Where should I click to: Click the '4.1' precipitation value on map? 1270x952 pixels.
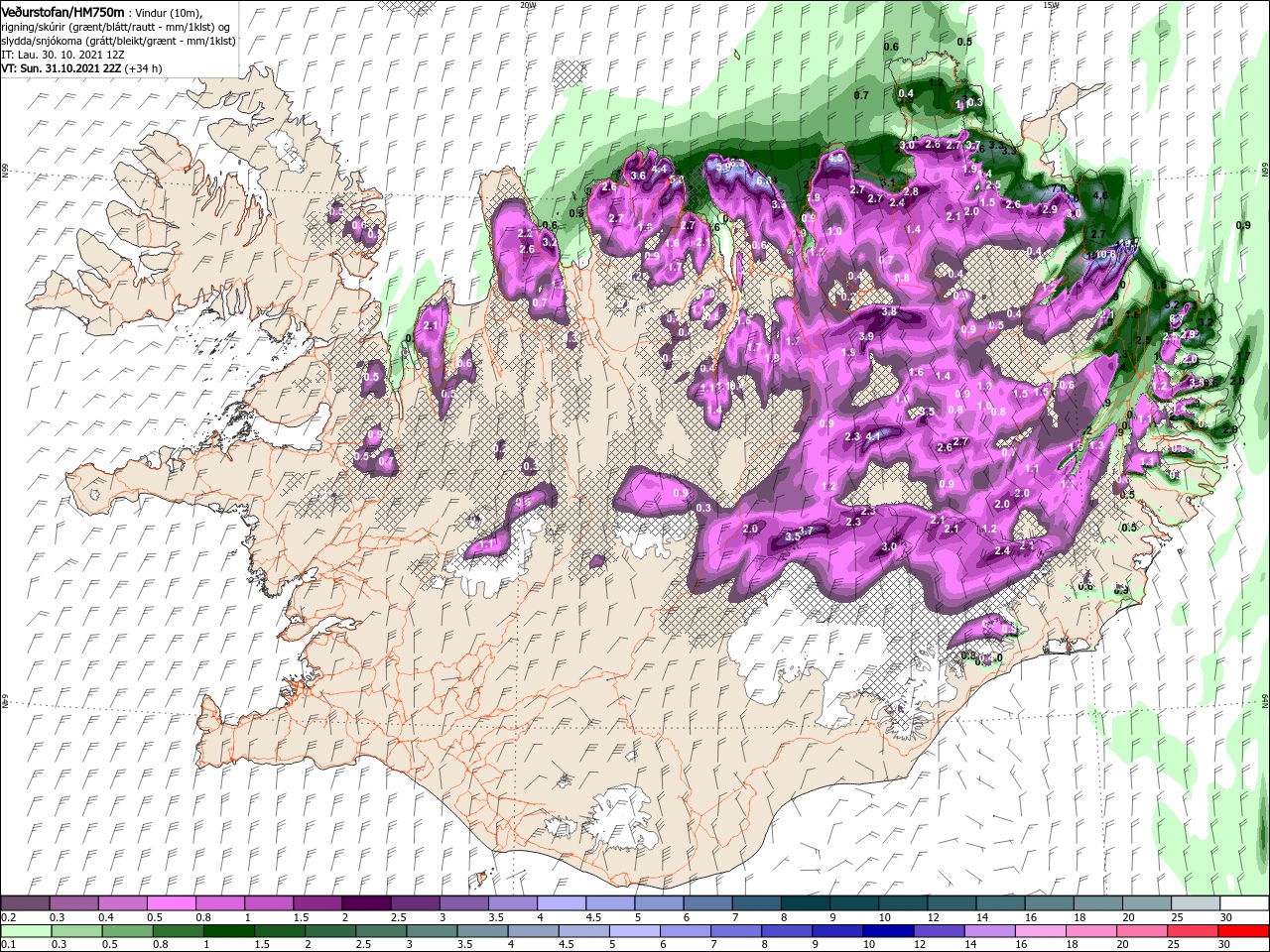point(873,435)
